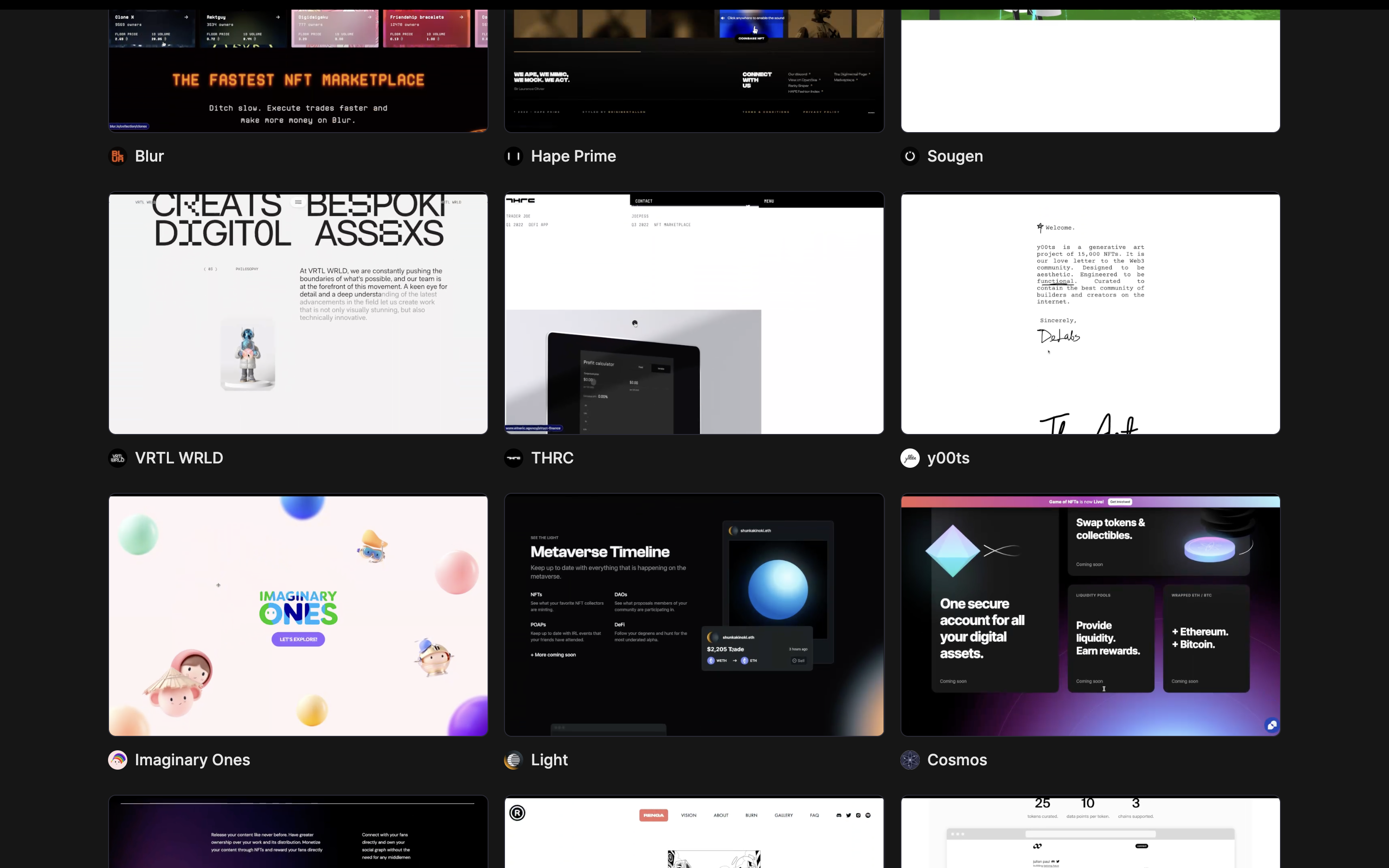Click the Friendship bracelets card arrow icon
The height and width of the screenshot is (868, 1389).
pyautogui.click(x=462, y=17)
